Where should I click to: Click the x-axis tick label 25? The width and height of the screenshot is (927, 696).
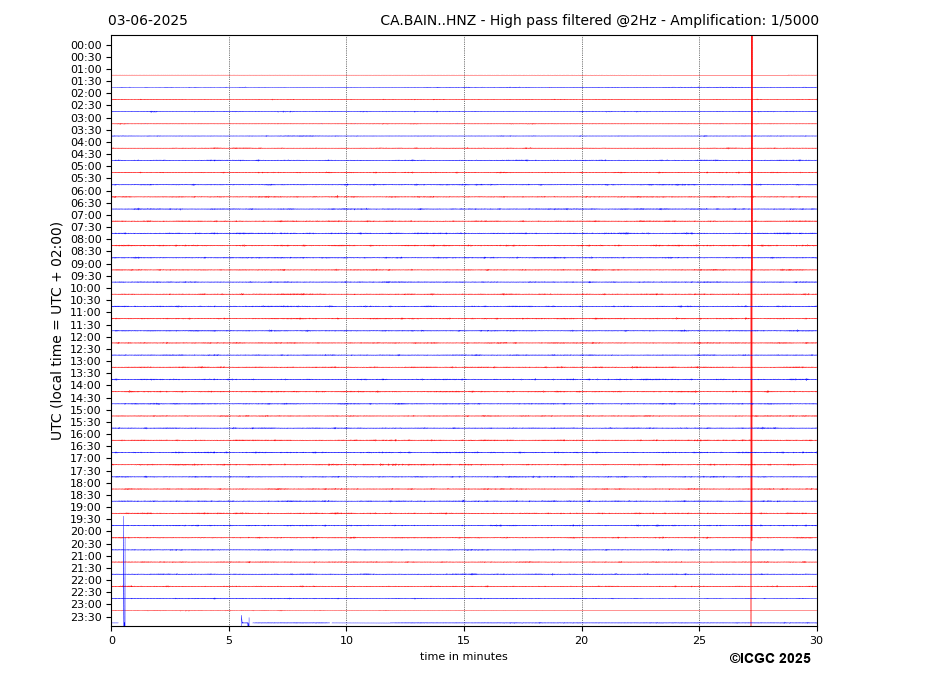699,640
